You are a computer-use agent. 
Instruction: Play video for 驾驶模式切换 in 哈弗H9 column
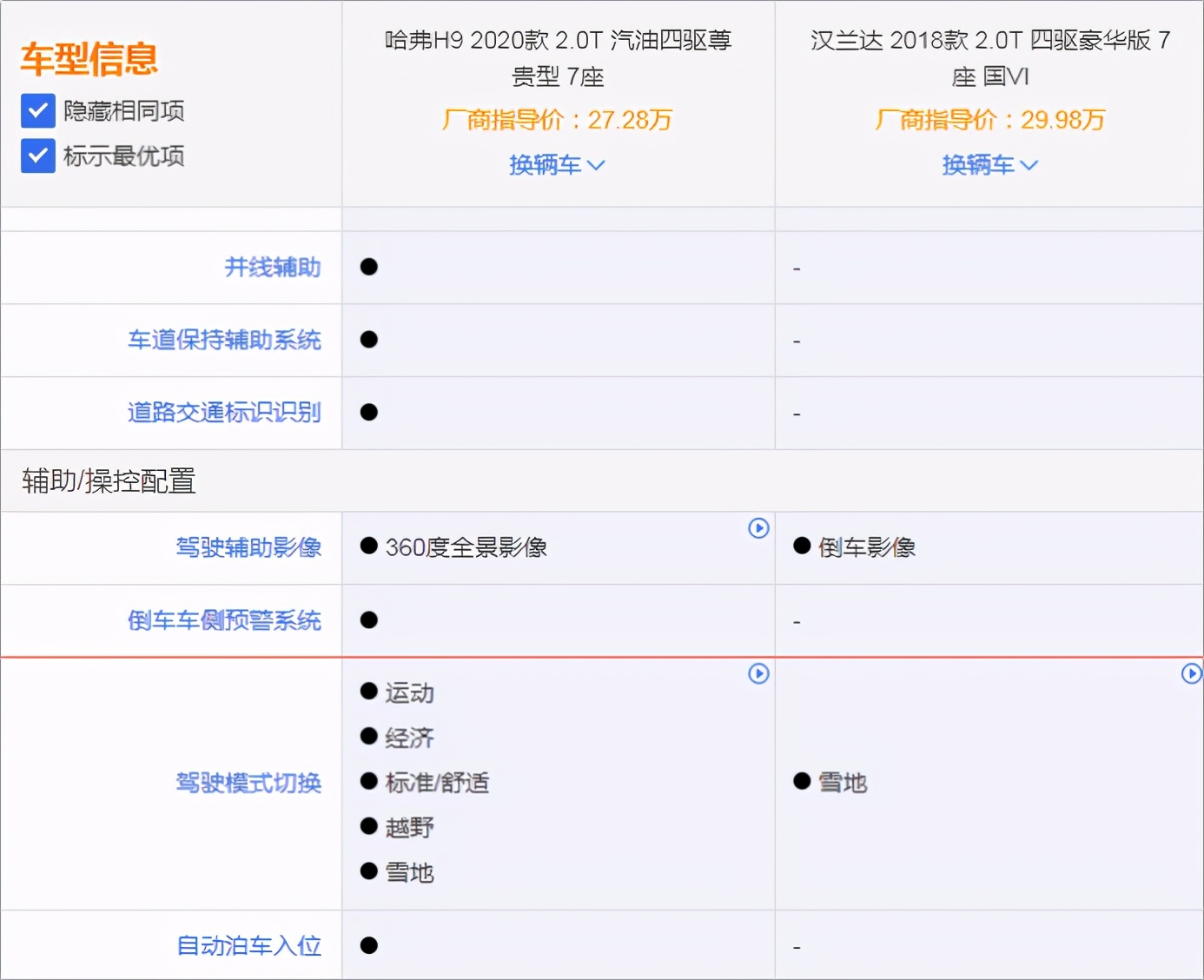(758, 673)
